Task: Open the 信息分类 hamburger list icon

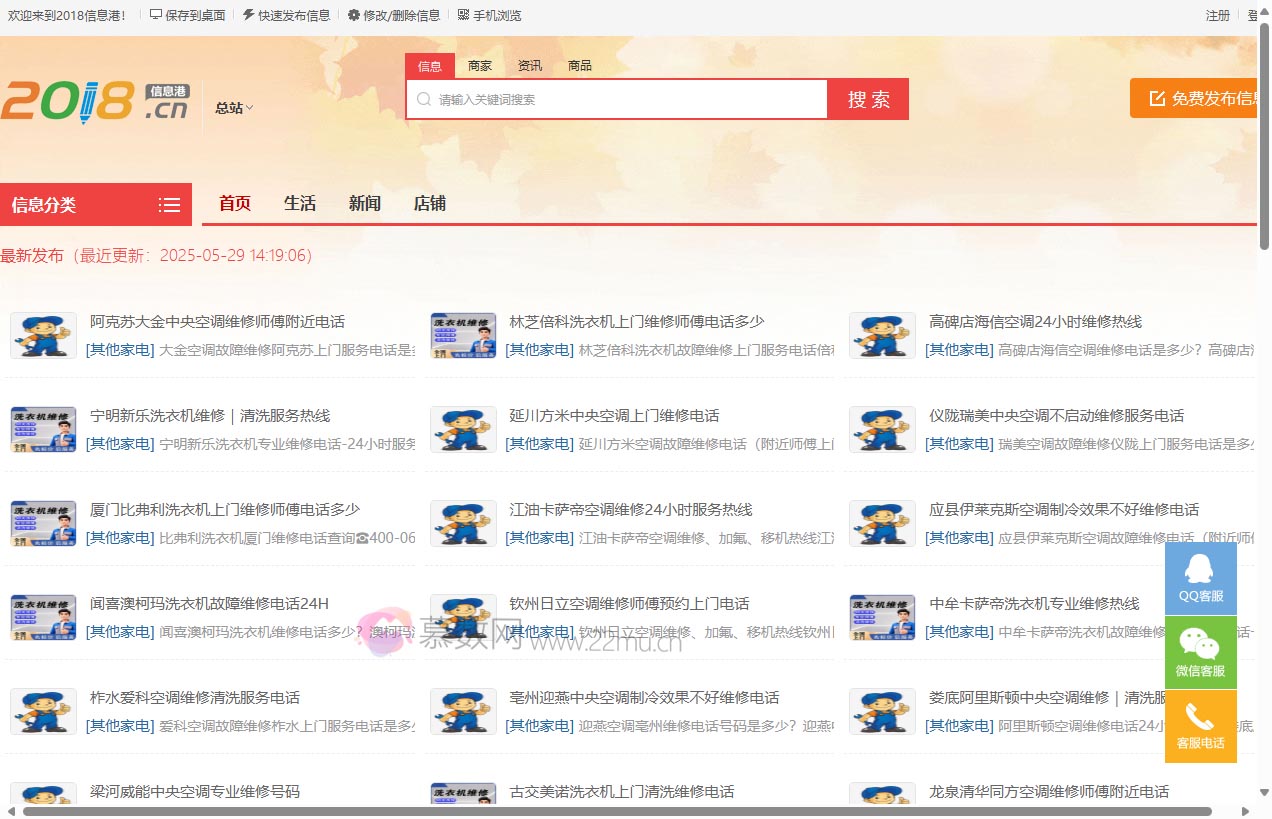Action: pyautogui.click(x=169, y=205)
